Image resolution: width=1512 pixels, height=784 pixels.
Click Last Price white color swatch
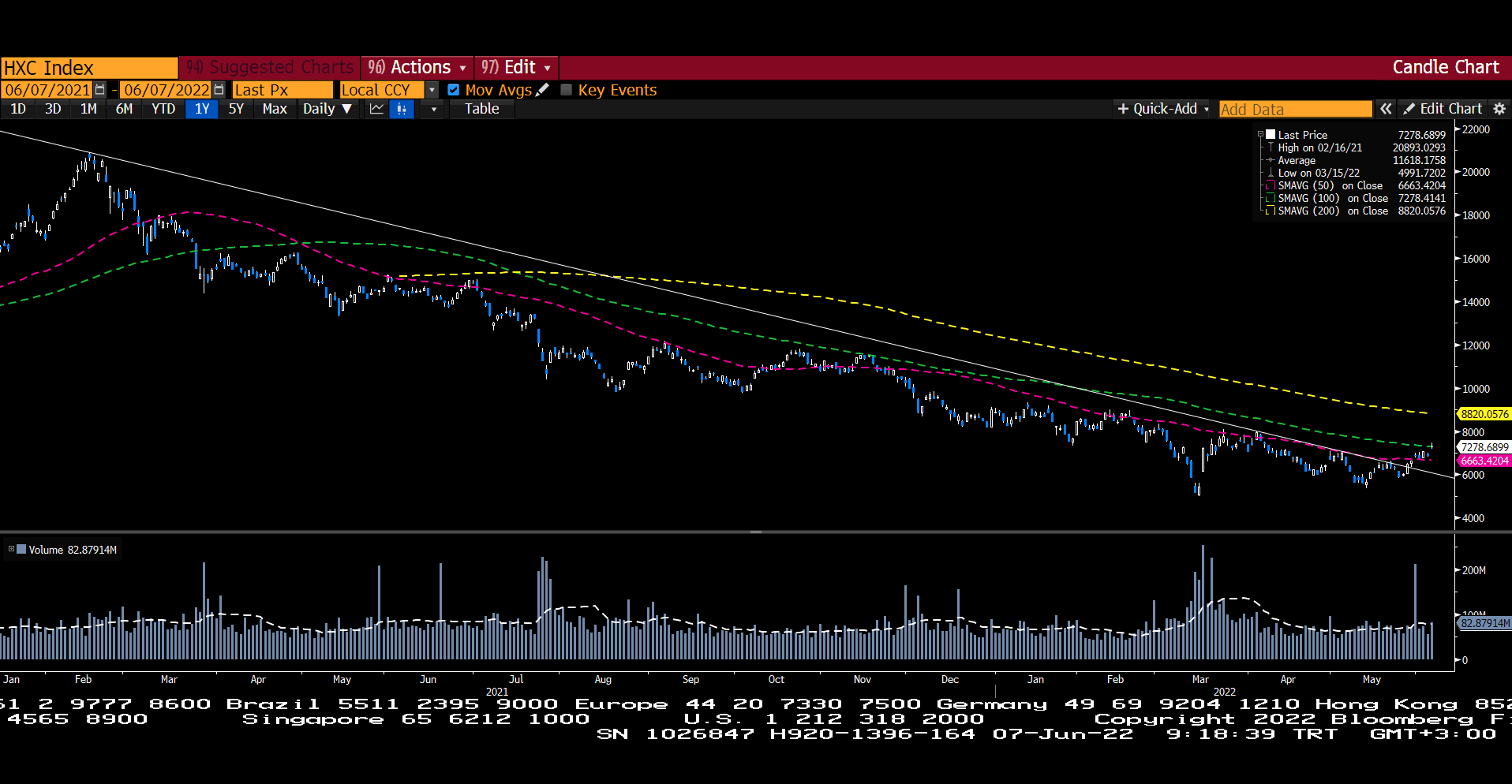coord(1271,135)
